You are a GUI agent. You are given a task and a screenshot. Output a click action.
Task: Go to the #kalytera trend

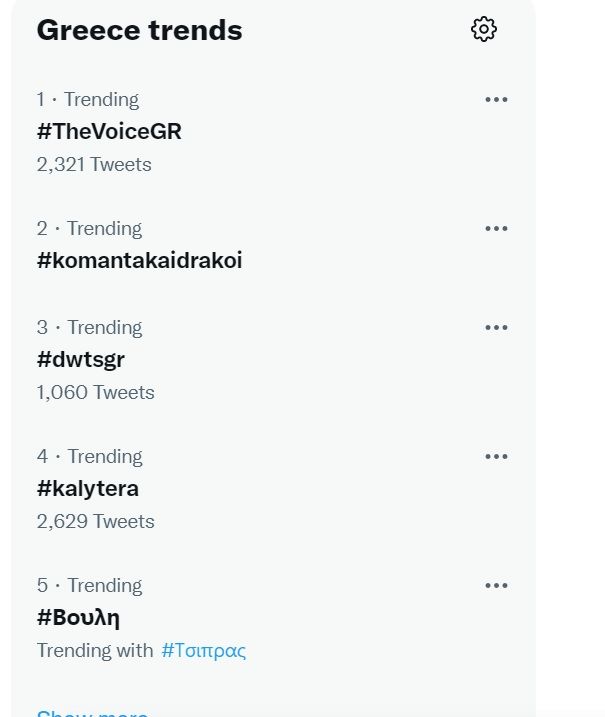pos(88,488)
